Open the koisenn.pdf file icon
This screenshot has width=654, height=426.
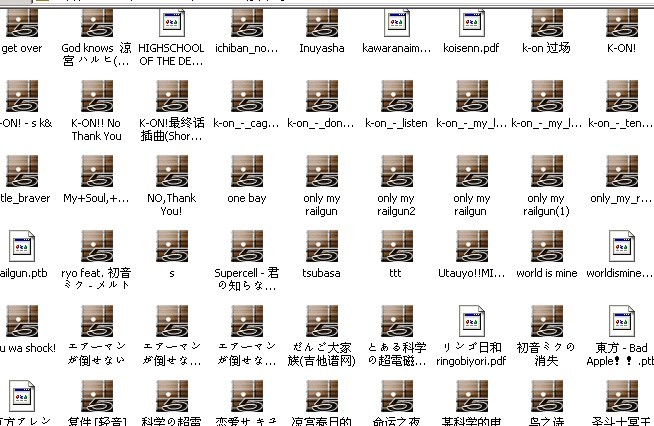[x=472, y=23]
